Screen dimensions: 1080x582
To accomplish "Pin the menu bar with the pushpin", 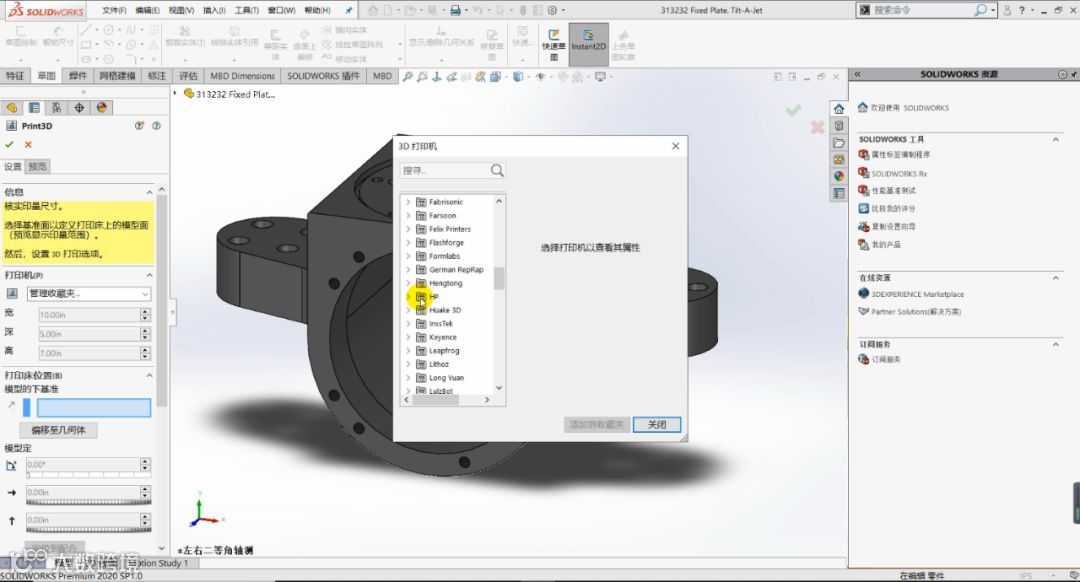I will coord(349,10).
